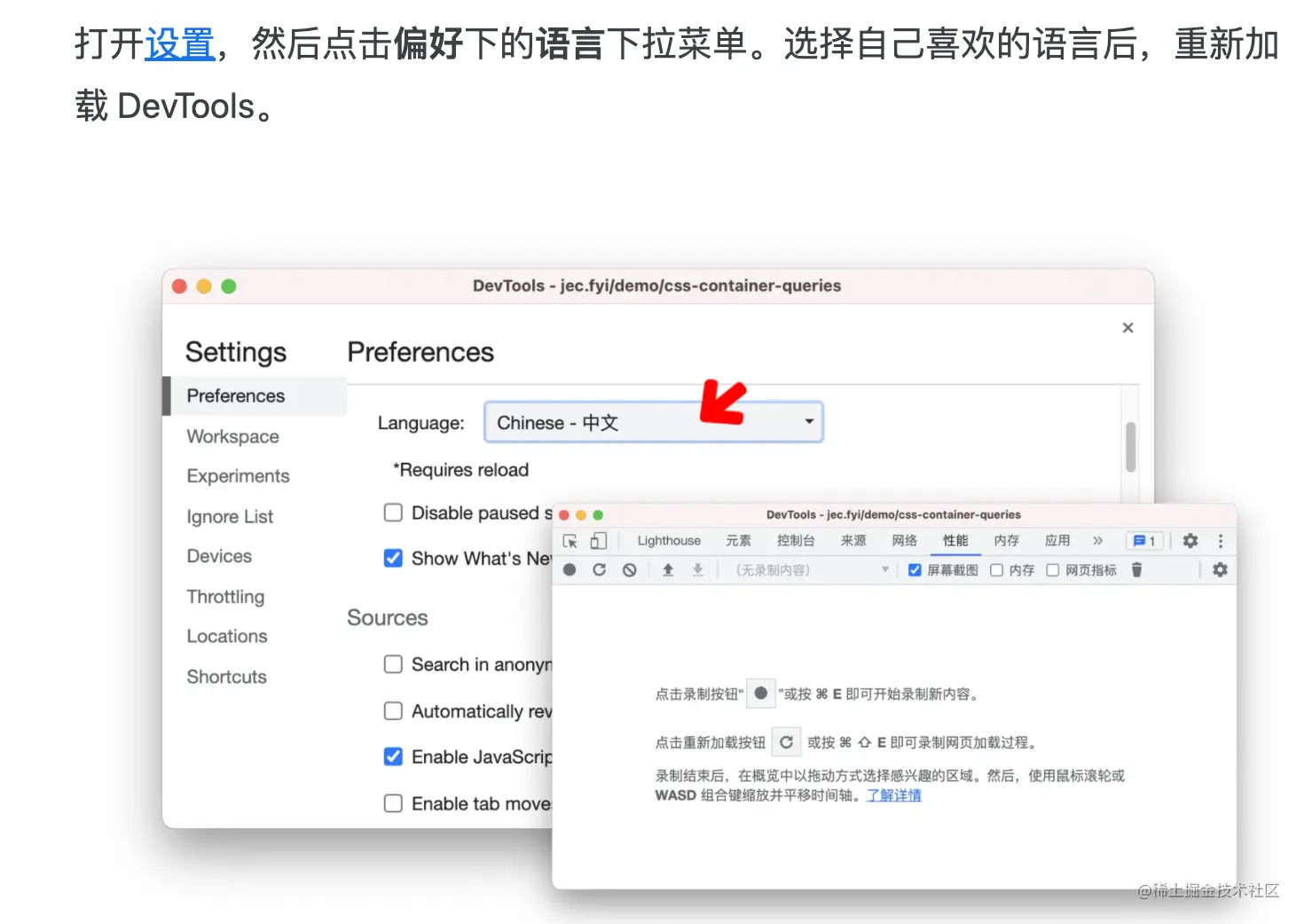Click the yellow minimize button of the front DevTools window
This screenshot has height=924, width=1304.
pyautogui.click(x=581, y=515)
